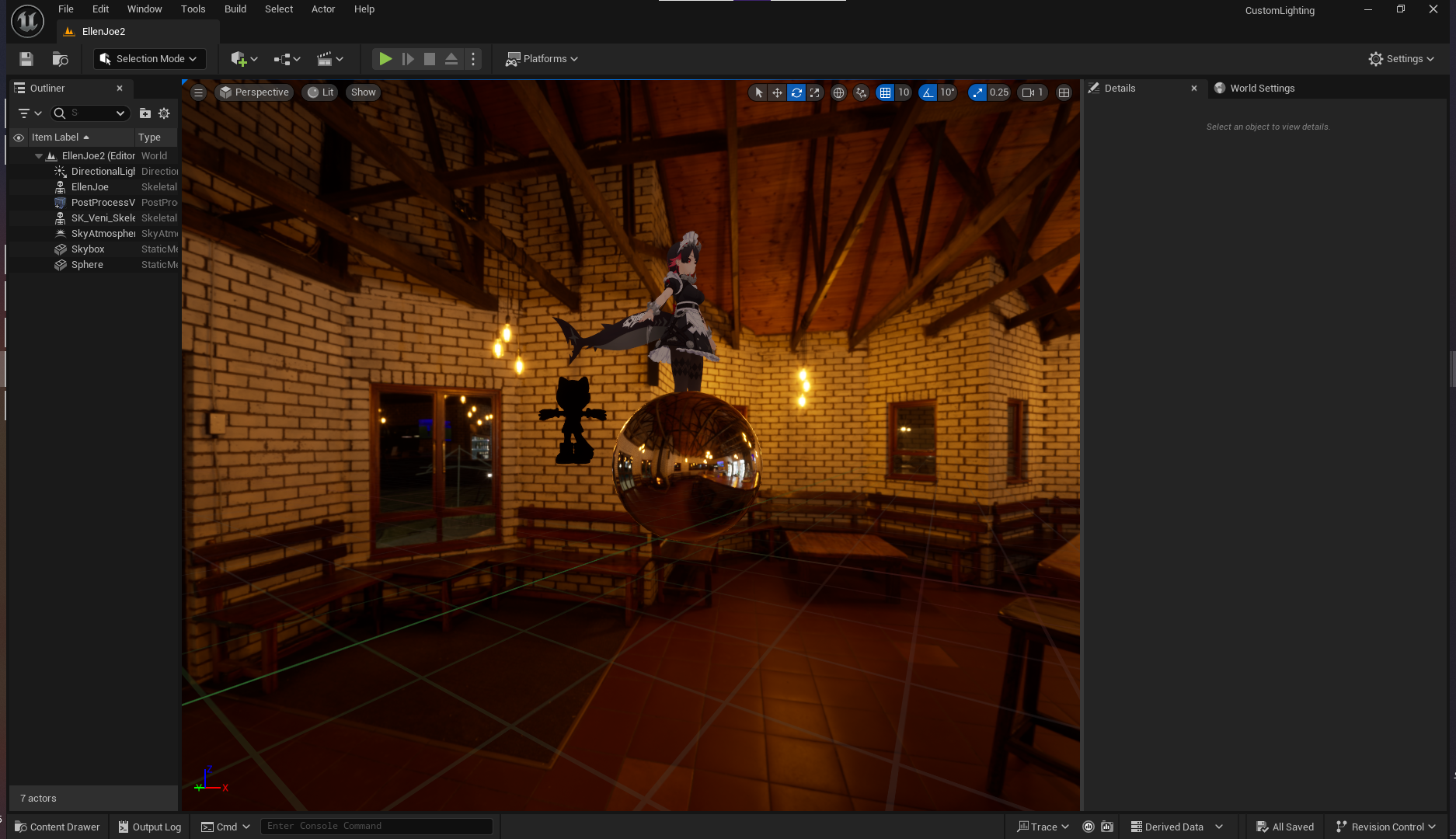Open the Blueprints dropdown in the toolbar

[287, 59]
